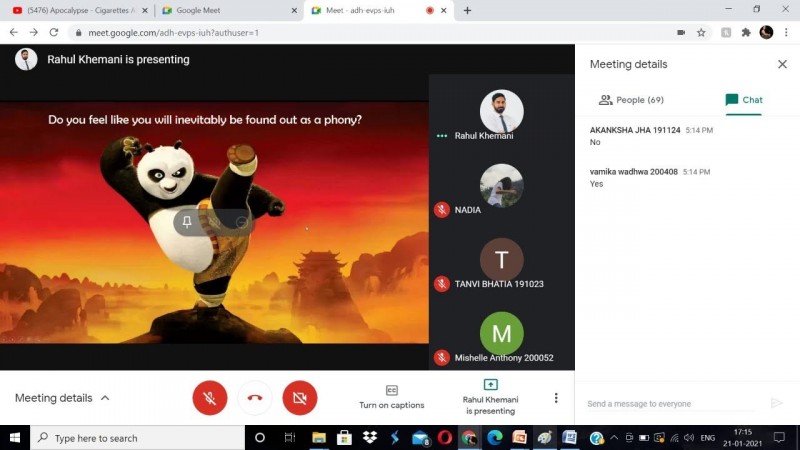Screen dimensions: 800x450
Task: Open the Mail app on the taskbar
Action: [420, 438]
